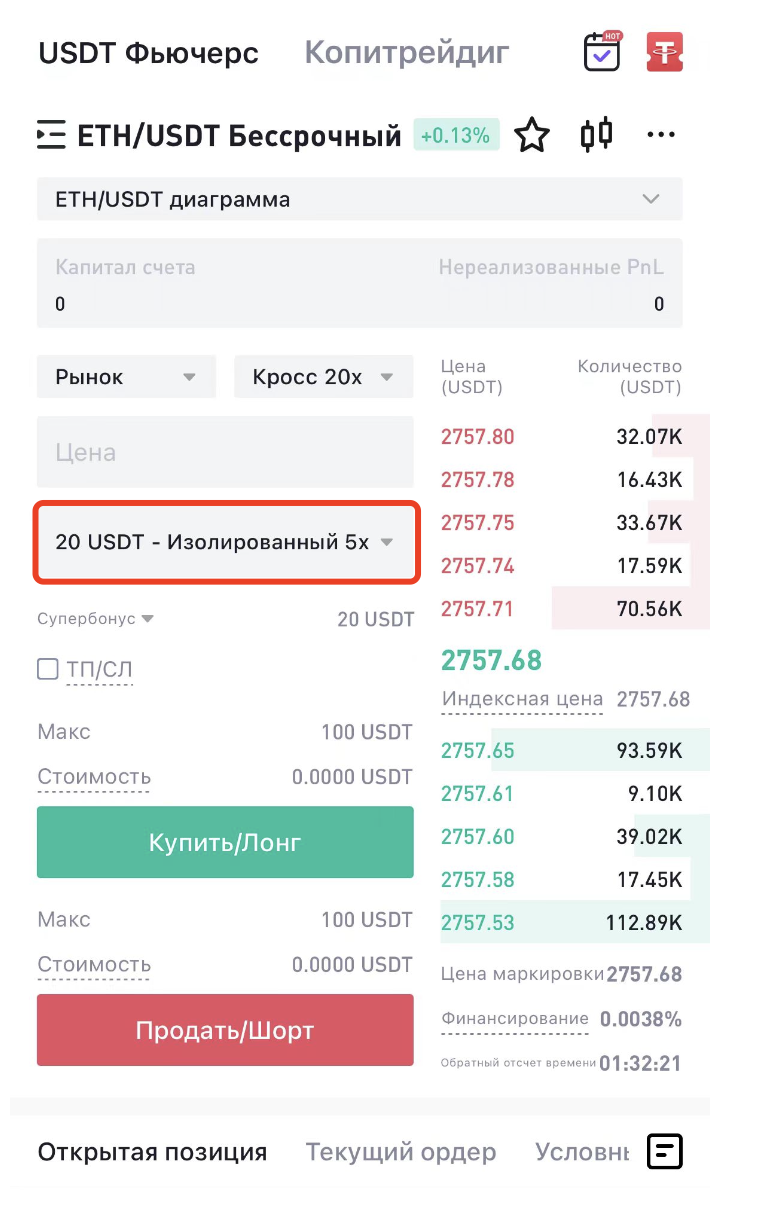
Task: Select the Открытая позиция tab
Action: click(152, 1152)
